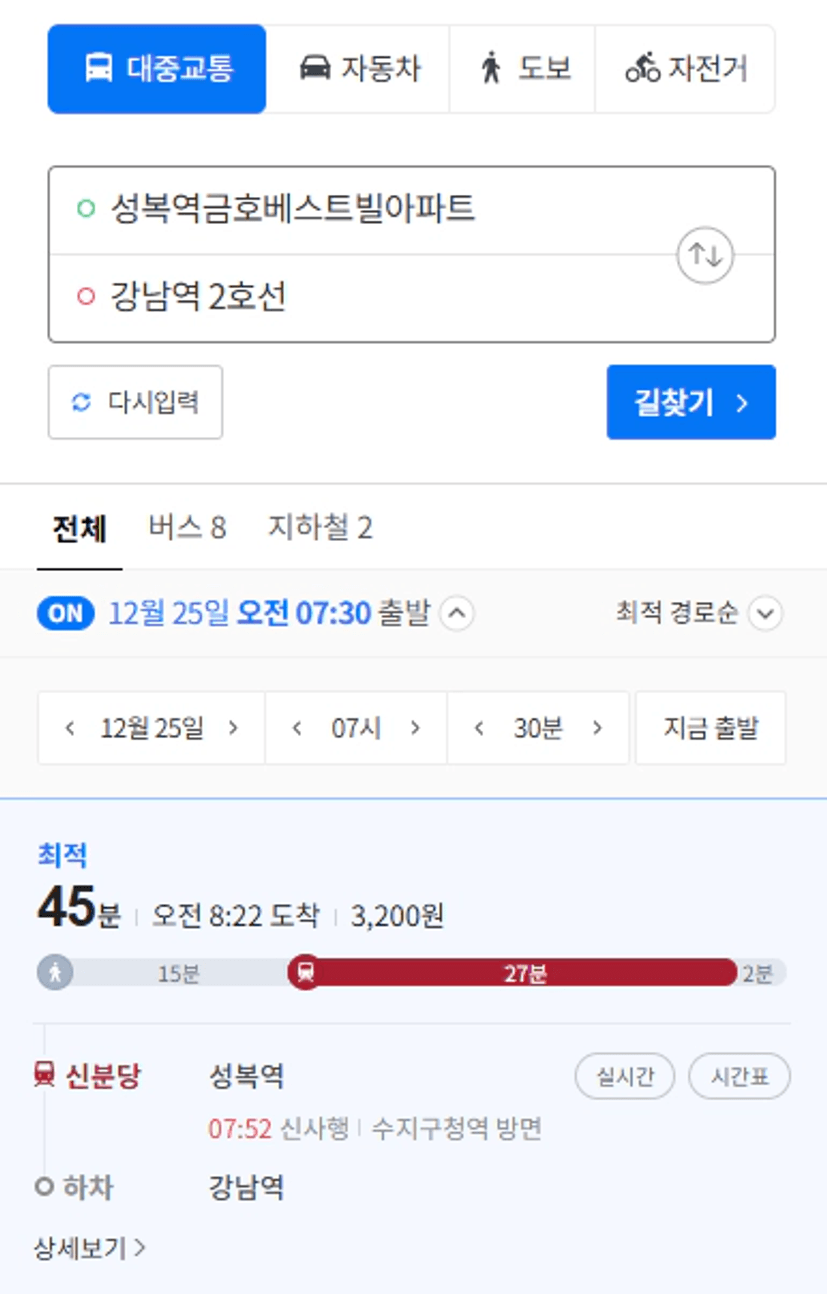This screenshot has width=827, height=1294.
Task: Click the 다시입력 reset button
Action: 135,402
